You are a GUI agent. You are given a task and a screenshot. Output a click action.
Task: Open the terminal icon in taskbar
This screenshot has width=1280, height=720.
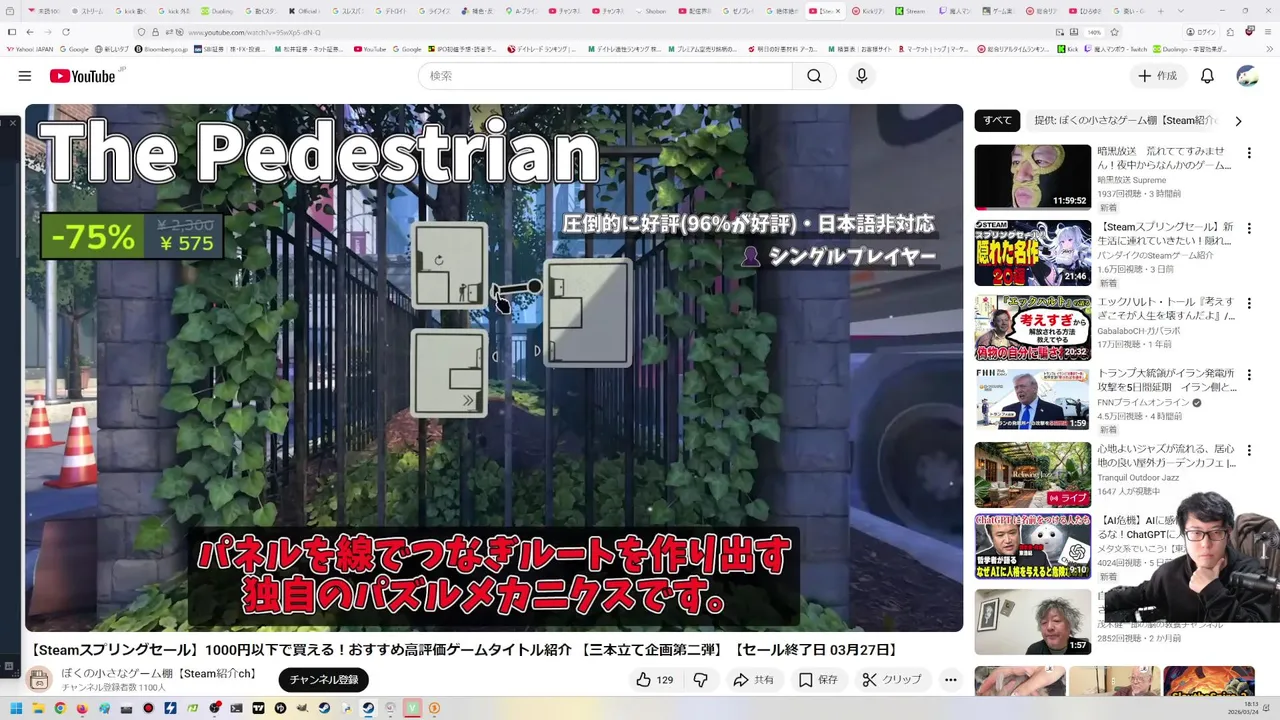[x=236, y=708]
